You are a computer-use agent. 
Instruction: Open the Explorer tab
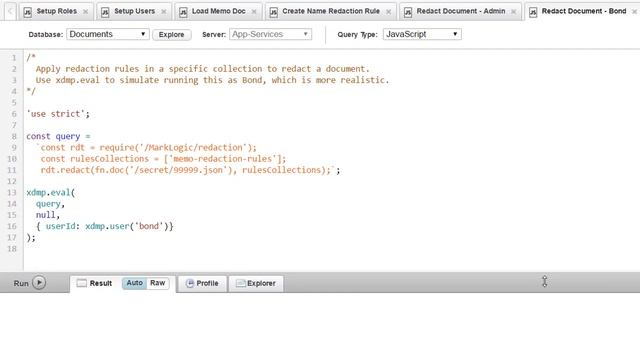pyautogui.click(x=256, y=283)
